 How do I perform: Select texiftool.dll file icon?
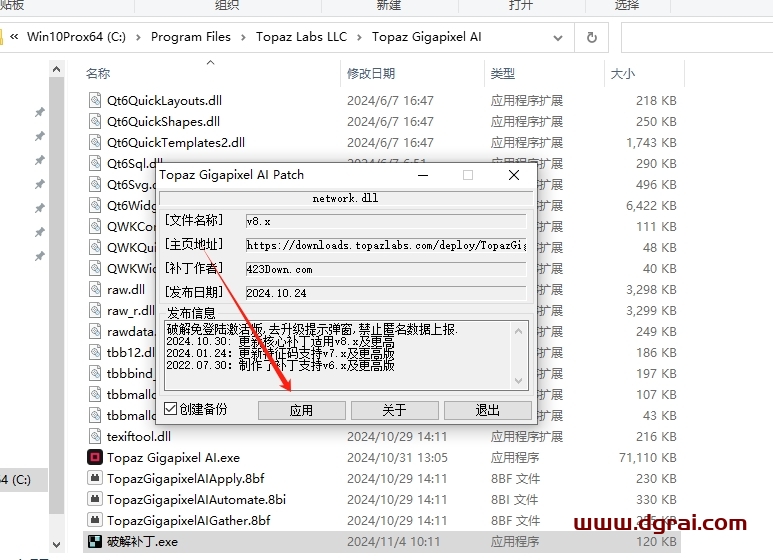pos(95,436)
